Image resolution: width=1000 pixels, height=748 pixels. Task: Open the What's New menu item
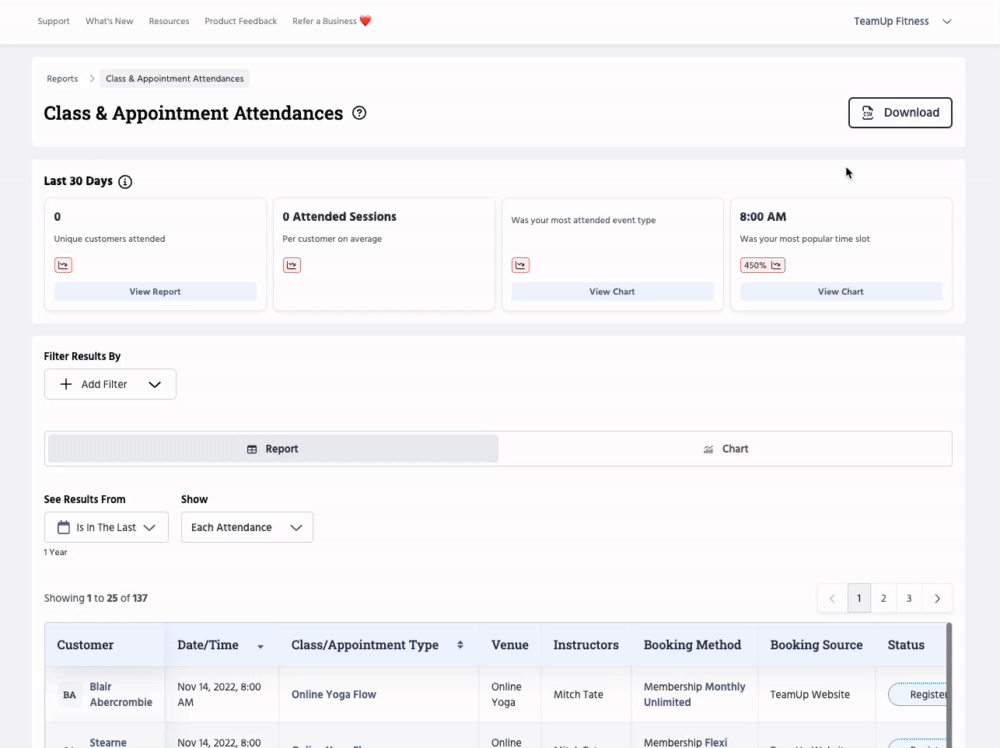click(109, 21)
